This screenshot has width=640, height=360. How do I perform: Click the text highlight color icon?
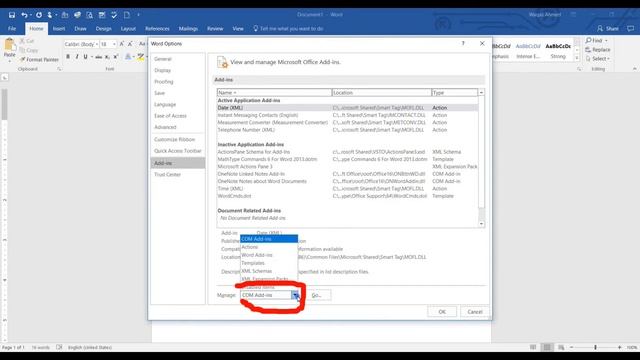tap(140, 57)
